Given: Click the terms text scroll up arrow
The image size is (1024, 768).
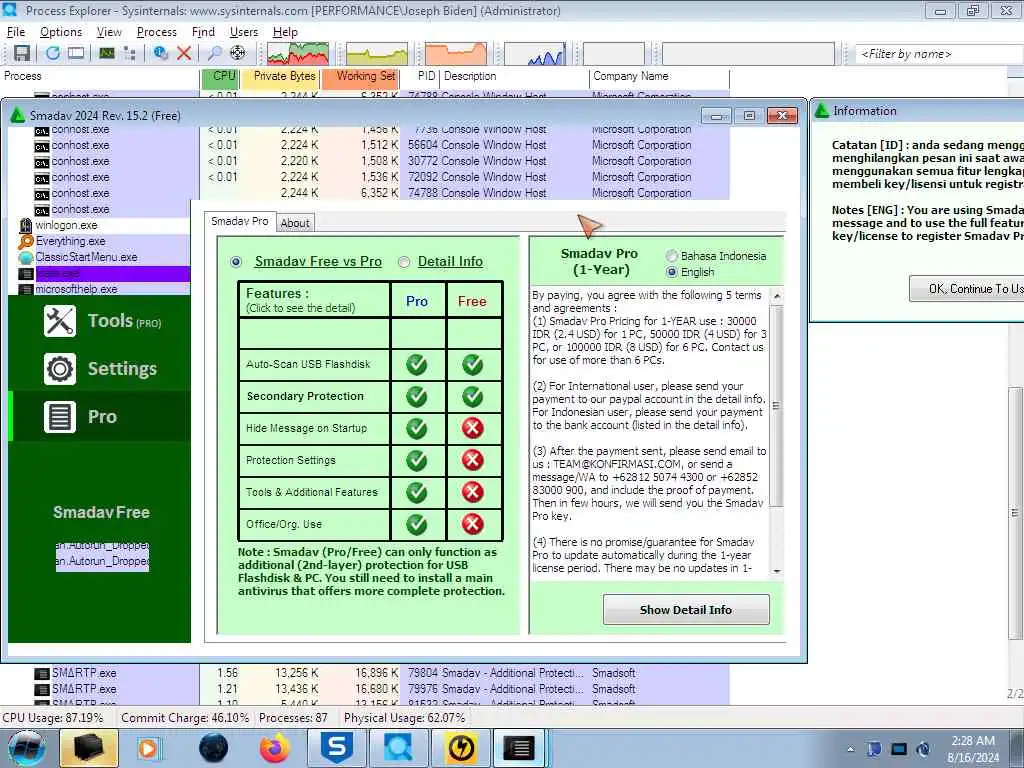Looking at the screenshot, I should pyautogui.click(x=776, y=296).
